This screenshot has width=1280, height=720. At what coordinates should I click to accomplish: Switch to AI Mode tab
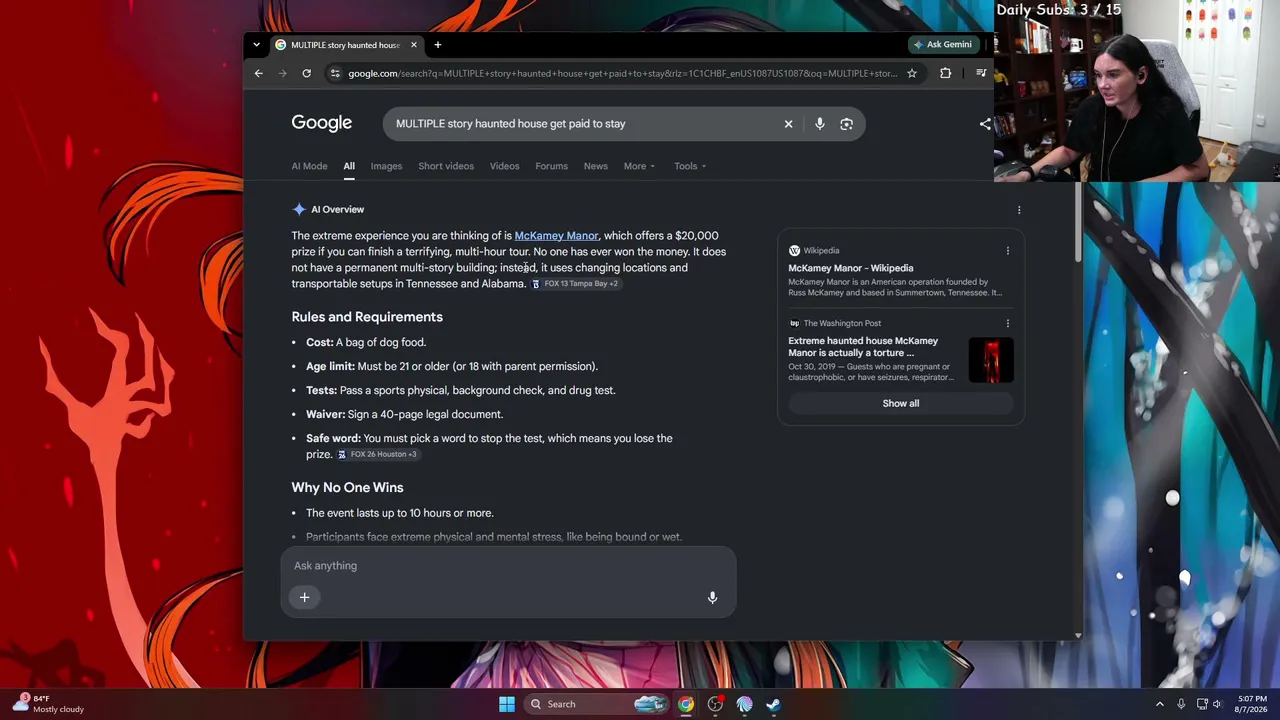[x=309, y=166]
